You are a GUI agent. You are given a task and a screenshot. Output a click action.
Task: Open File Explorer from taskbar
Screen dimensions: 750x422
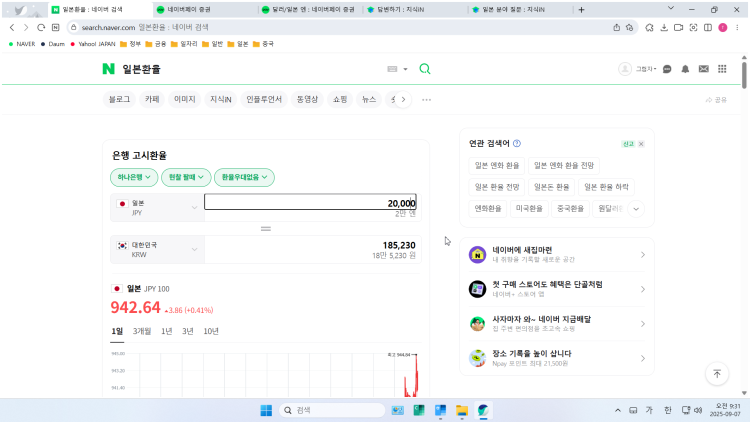462,410
